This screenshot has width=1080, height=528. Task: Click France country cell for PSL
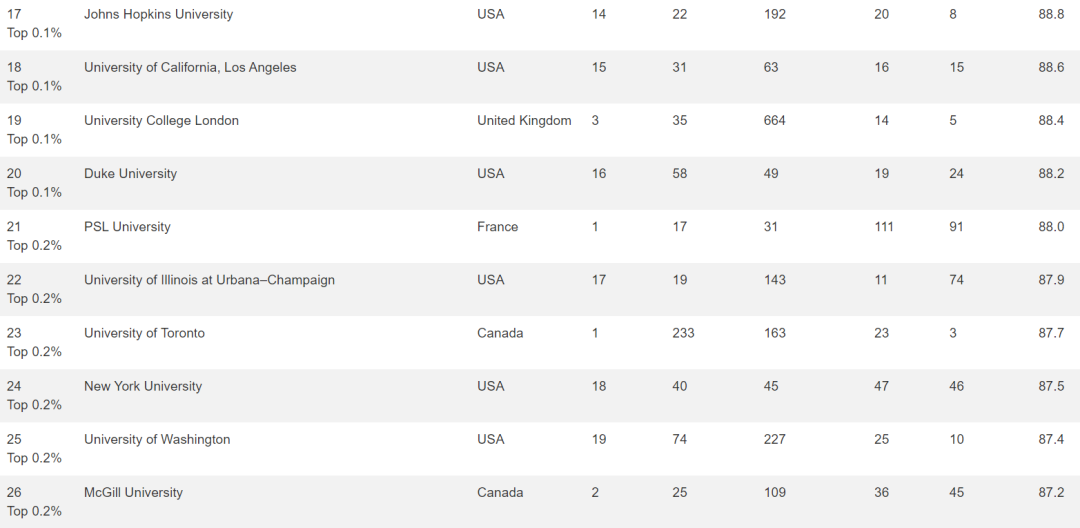pos(497,226)
